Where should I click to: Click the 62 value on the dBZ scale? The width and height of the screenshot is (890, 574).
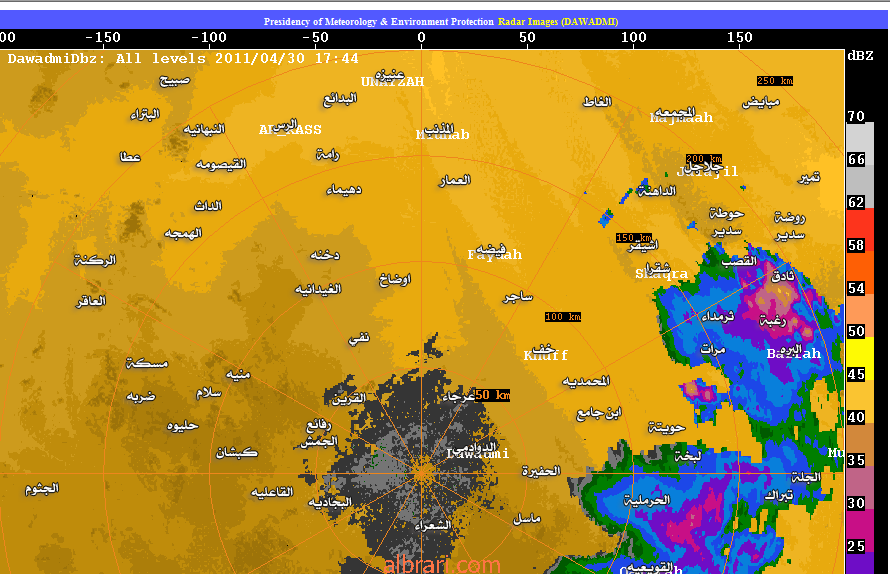click(x=856, y=202)
